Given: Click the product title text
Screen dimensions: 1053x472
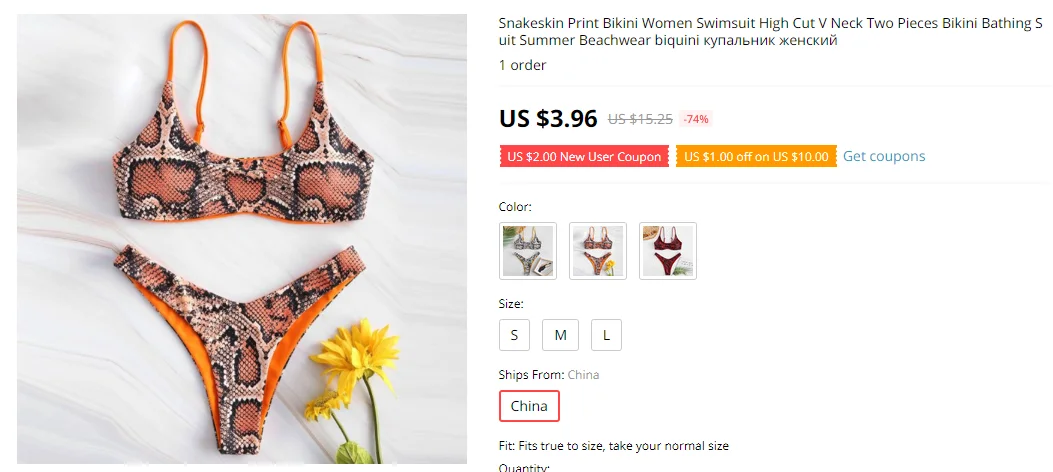Looking at the screenshot, I should (x=771, y=32).
